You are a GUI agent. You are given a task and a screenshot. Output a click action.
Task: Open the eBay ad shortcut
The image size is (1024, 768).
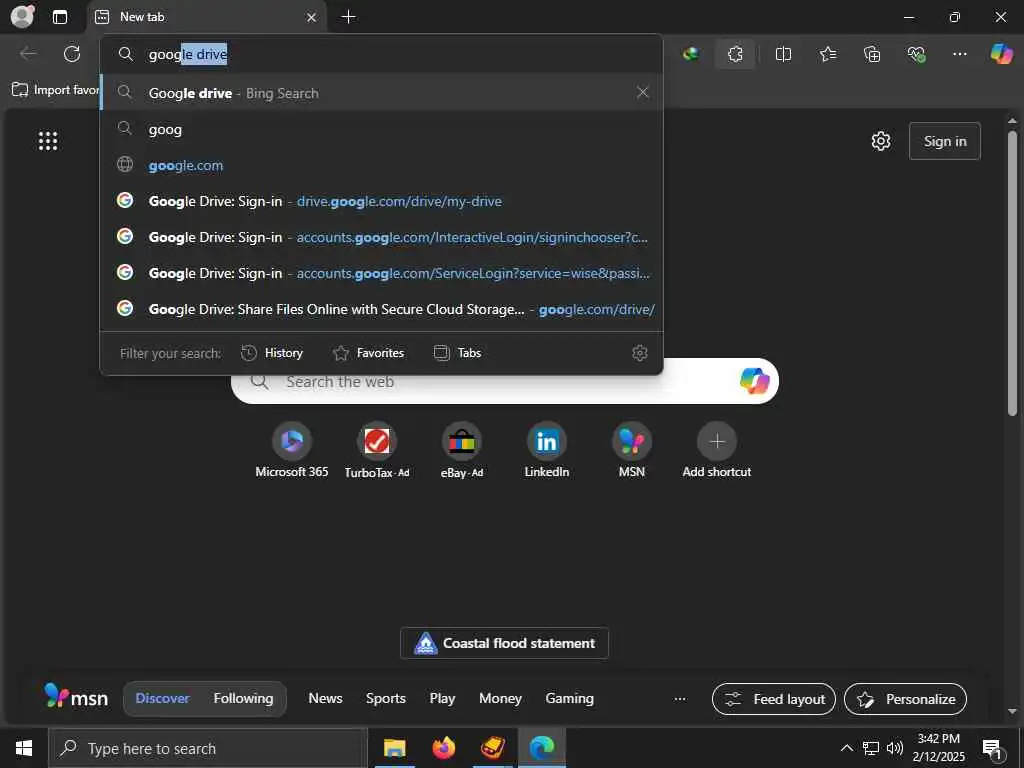(x=462, y=451)
